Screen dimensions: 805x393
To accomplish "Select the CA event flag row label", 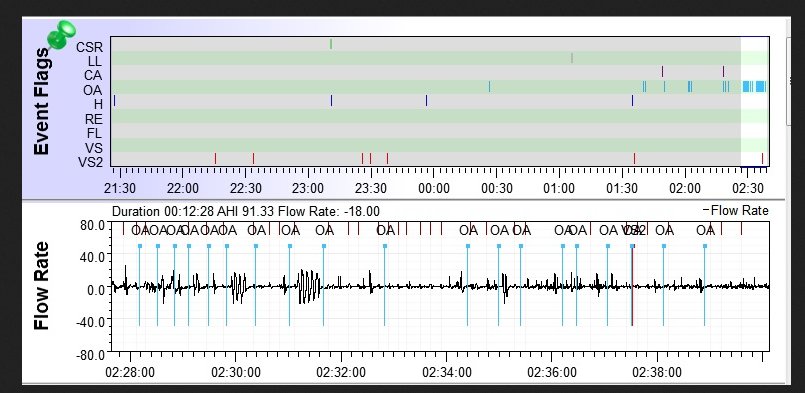I will [x=93, y=76].
